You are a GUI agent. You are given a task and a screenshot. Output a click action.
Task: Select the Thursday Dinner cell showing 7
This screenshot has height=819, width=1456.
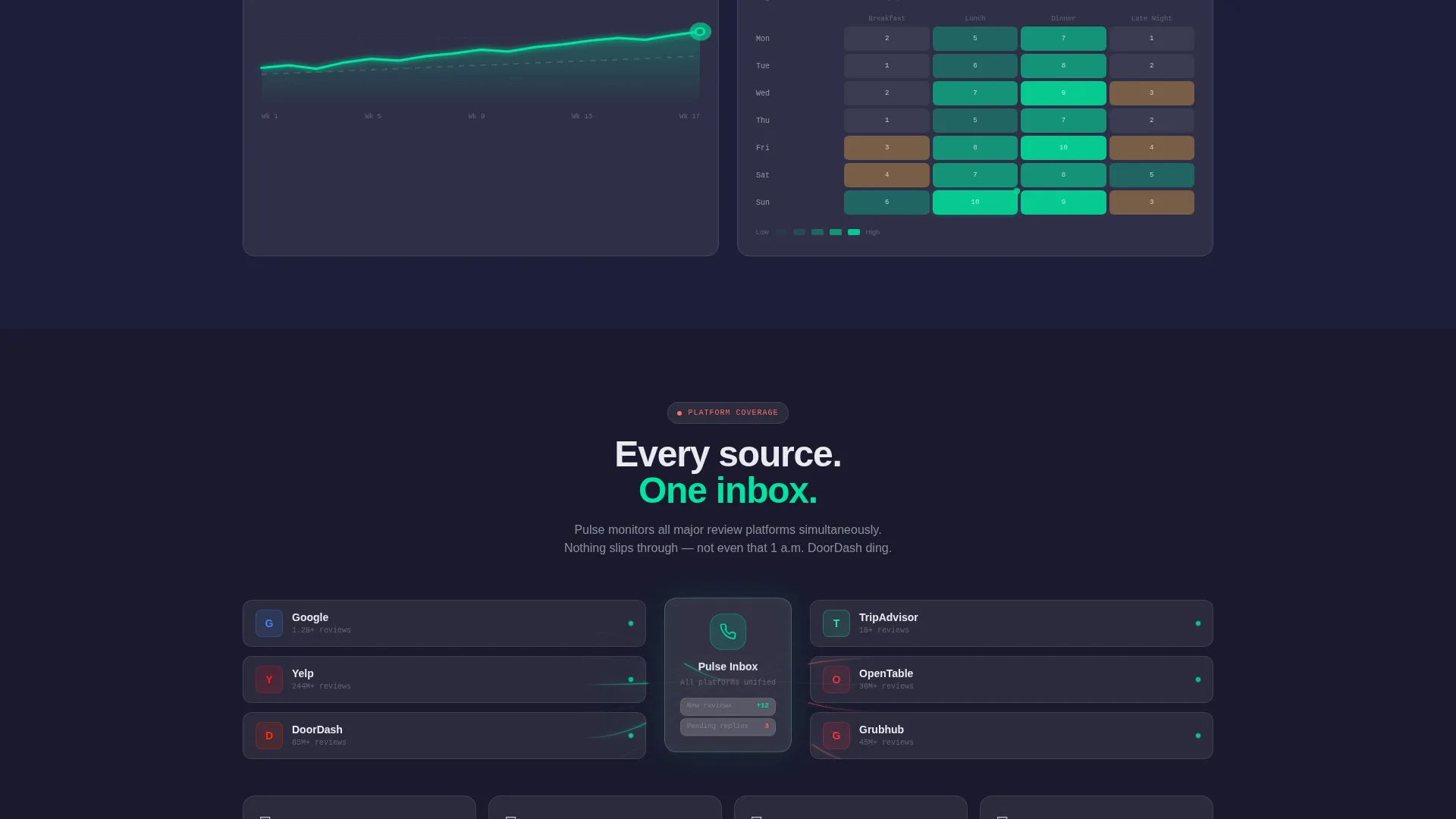1063,121
